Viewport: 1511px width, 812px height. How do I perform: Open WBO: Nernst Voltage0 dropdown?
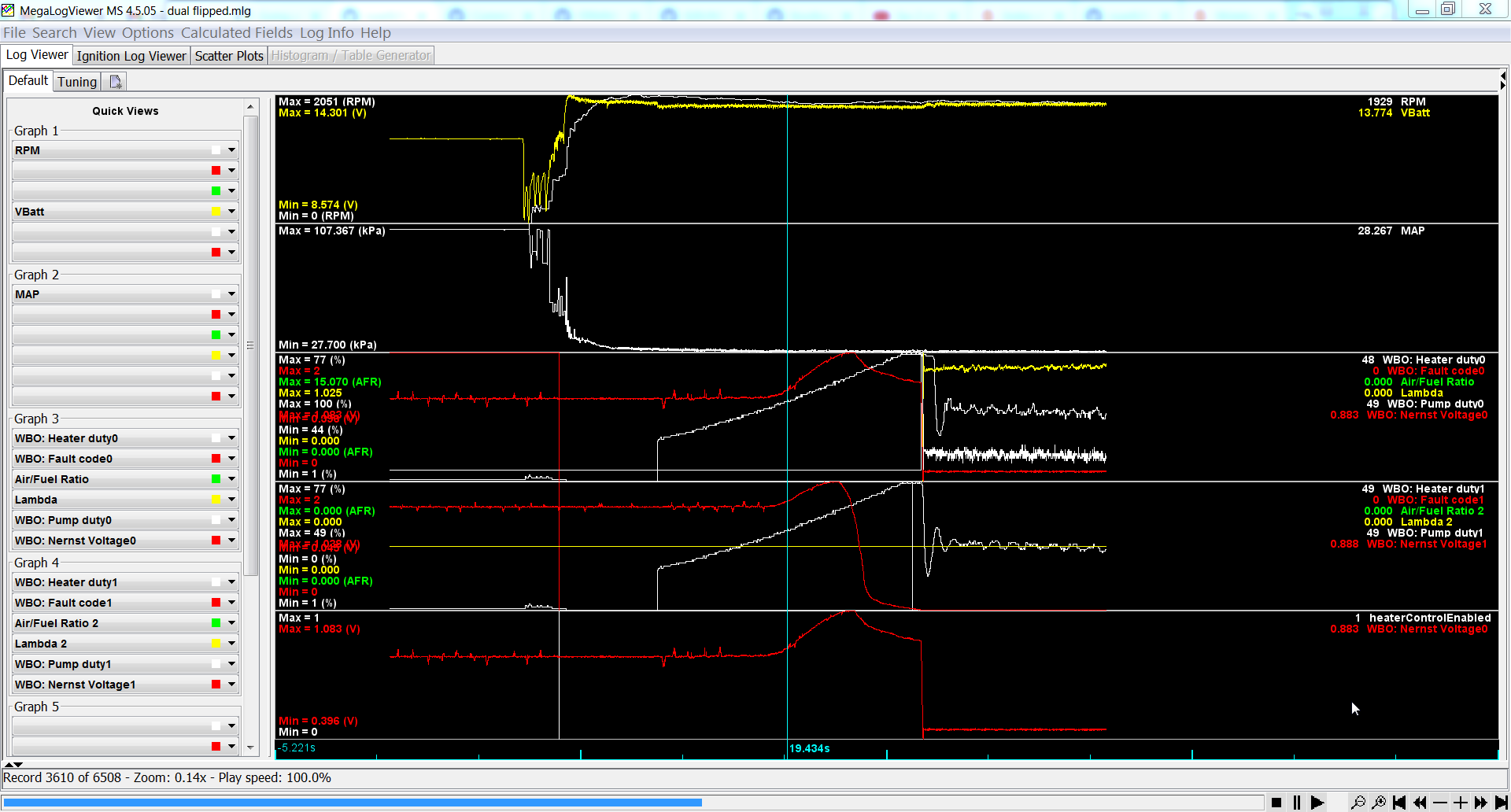pyautogui.click(x=231, y=541)
